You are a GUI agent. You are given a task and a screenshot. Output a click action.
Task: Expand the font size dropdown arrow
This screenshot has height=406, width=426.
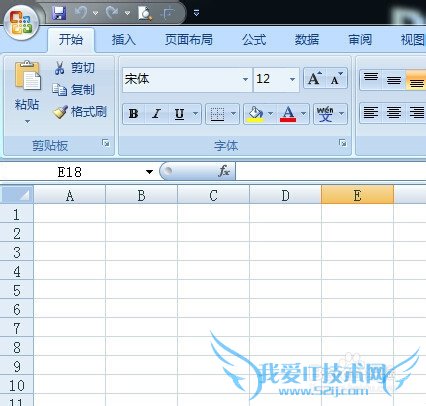point(292,79)
